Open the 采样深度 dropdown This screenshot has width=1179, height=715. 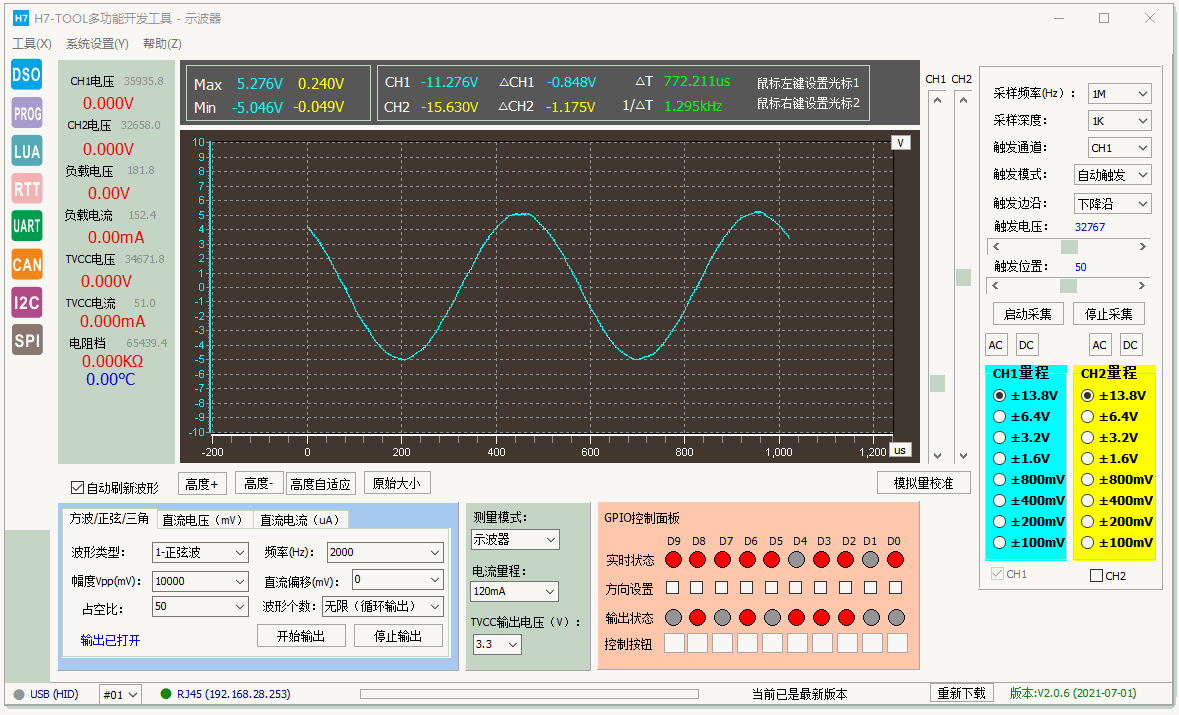[1120, 121]
